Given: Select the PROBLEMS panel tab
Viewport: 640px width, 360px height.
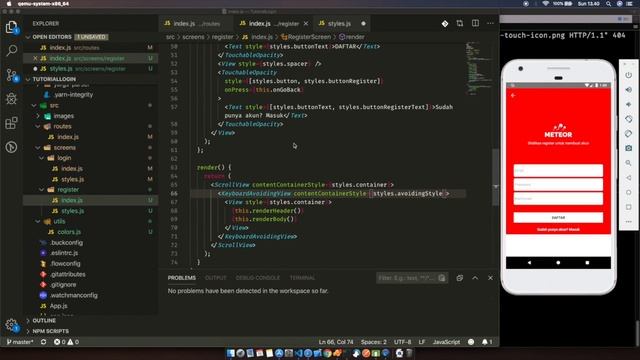Looking at the screenshot, I should (x=182, y=278).
